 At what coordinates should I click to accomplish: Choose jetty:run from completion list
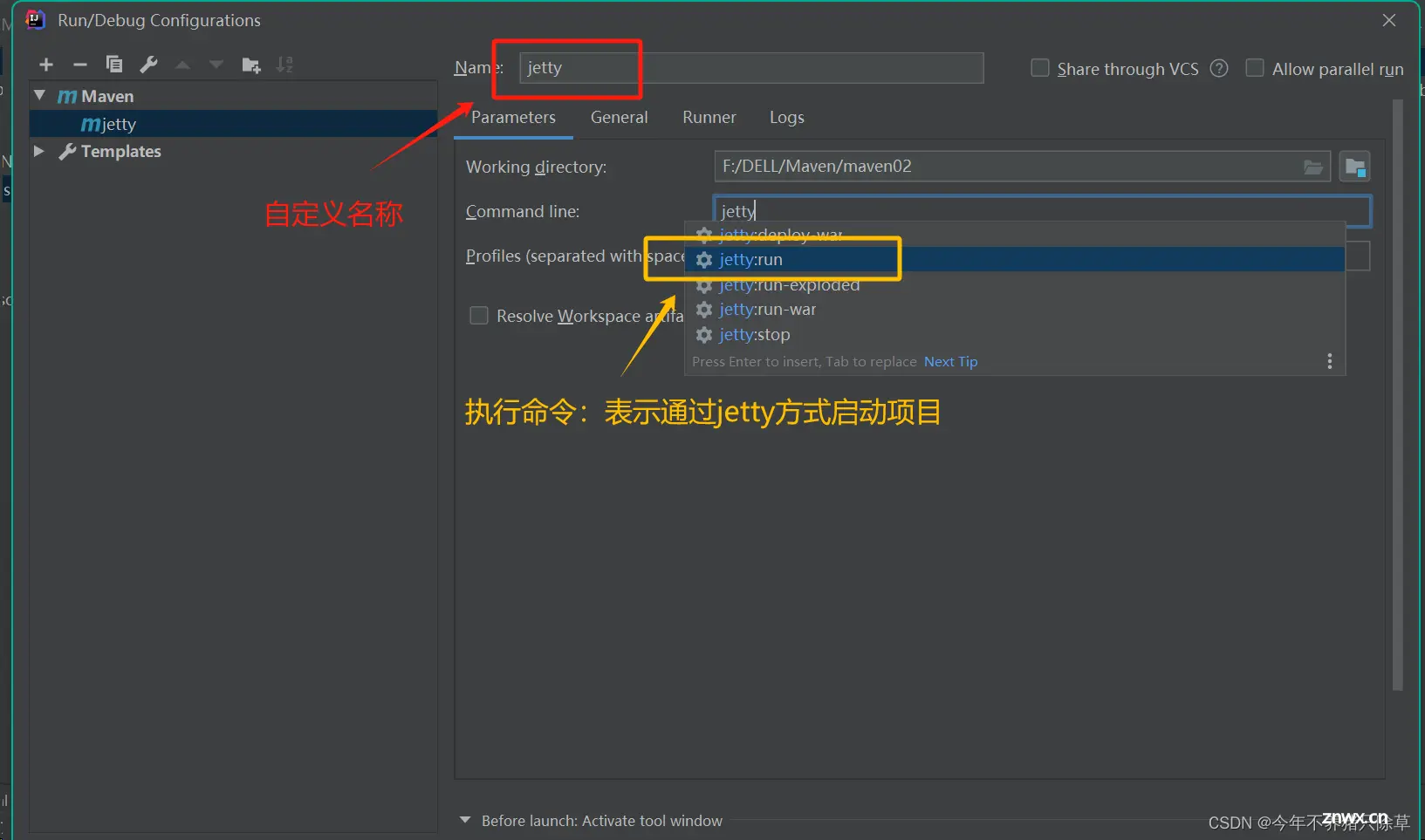click(x=1015, y=260)
